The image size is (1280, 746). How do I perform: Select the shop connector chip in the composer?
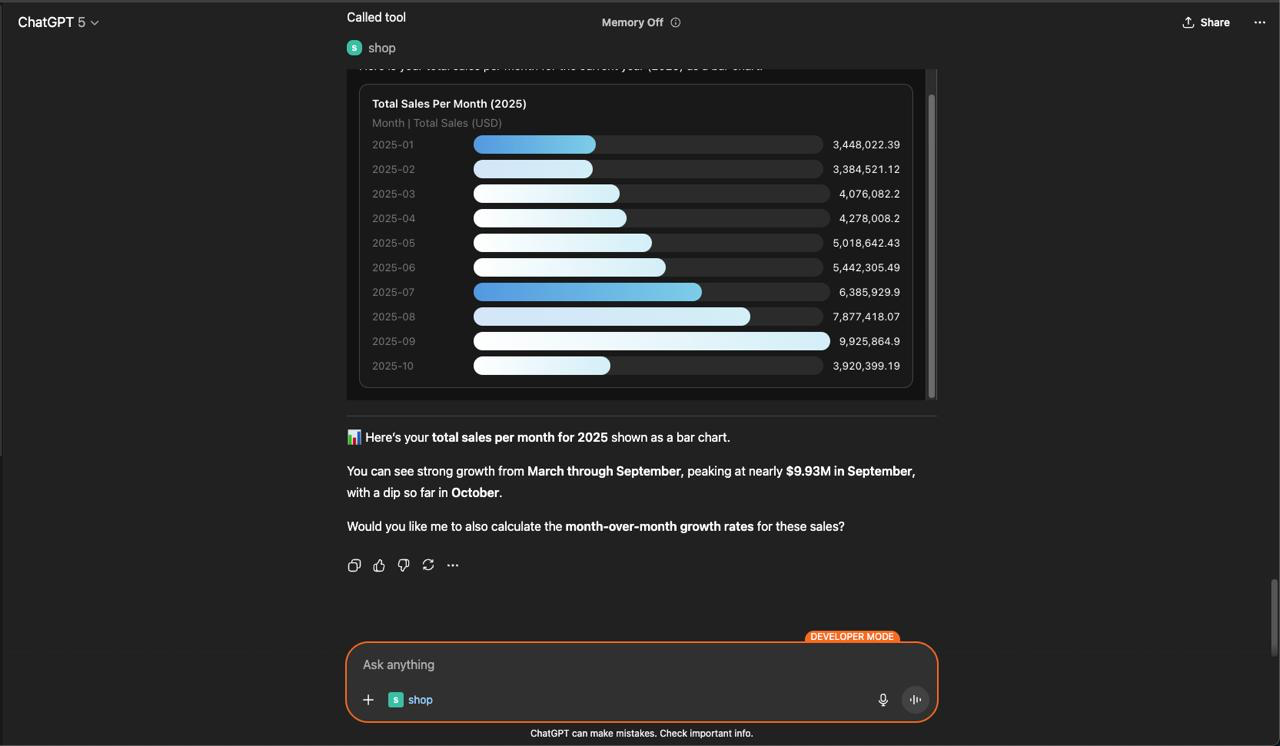(411, 700)
